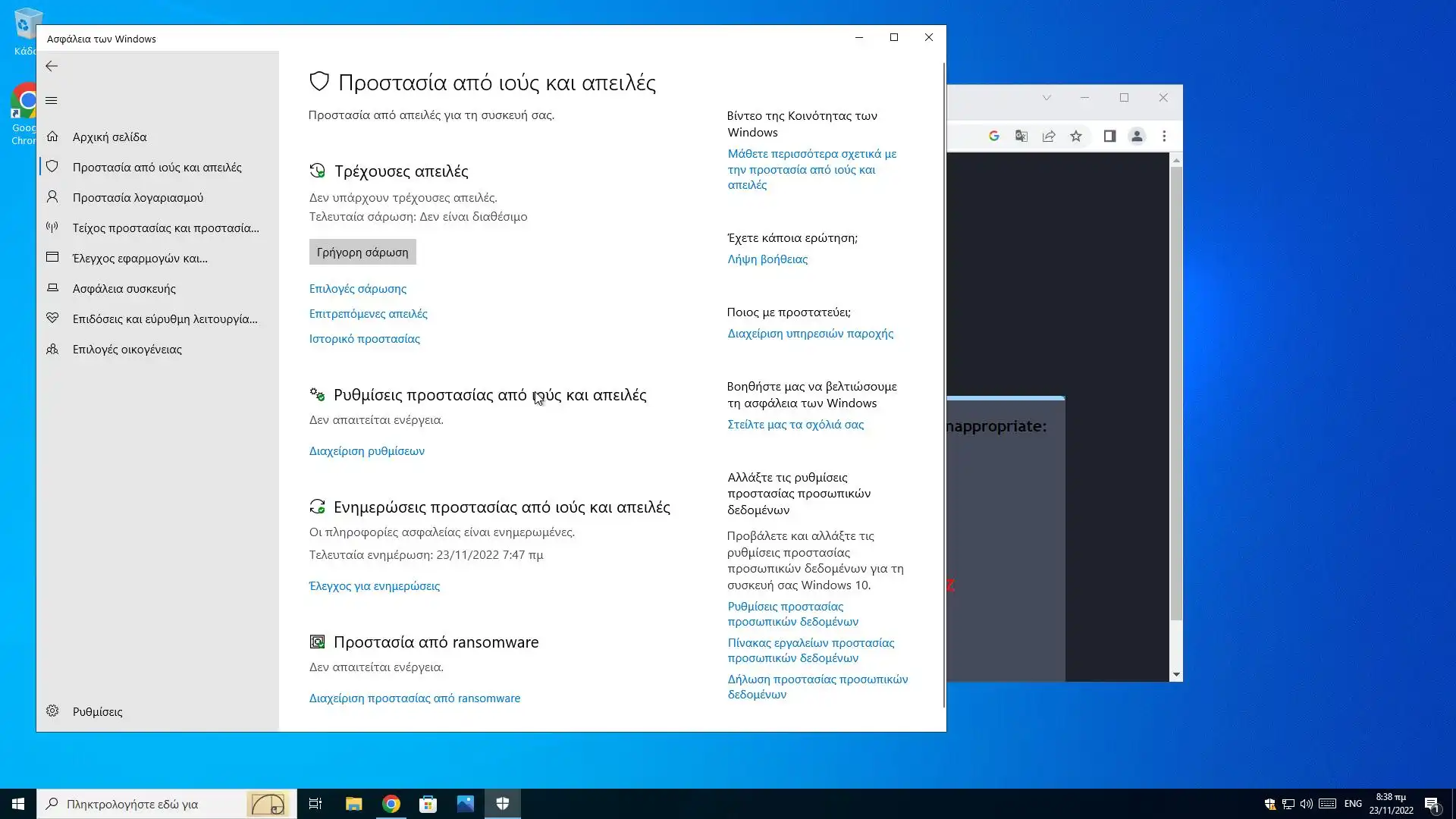This screenshot has width=1456, height=819.
Task: Open Επιλογές οικογένειας family options
Action: coord(127,350)
